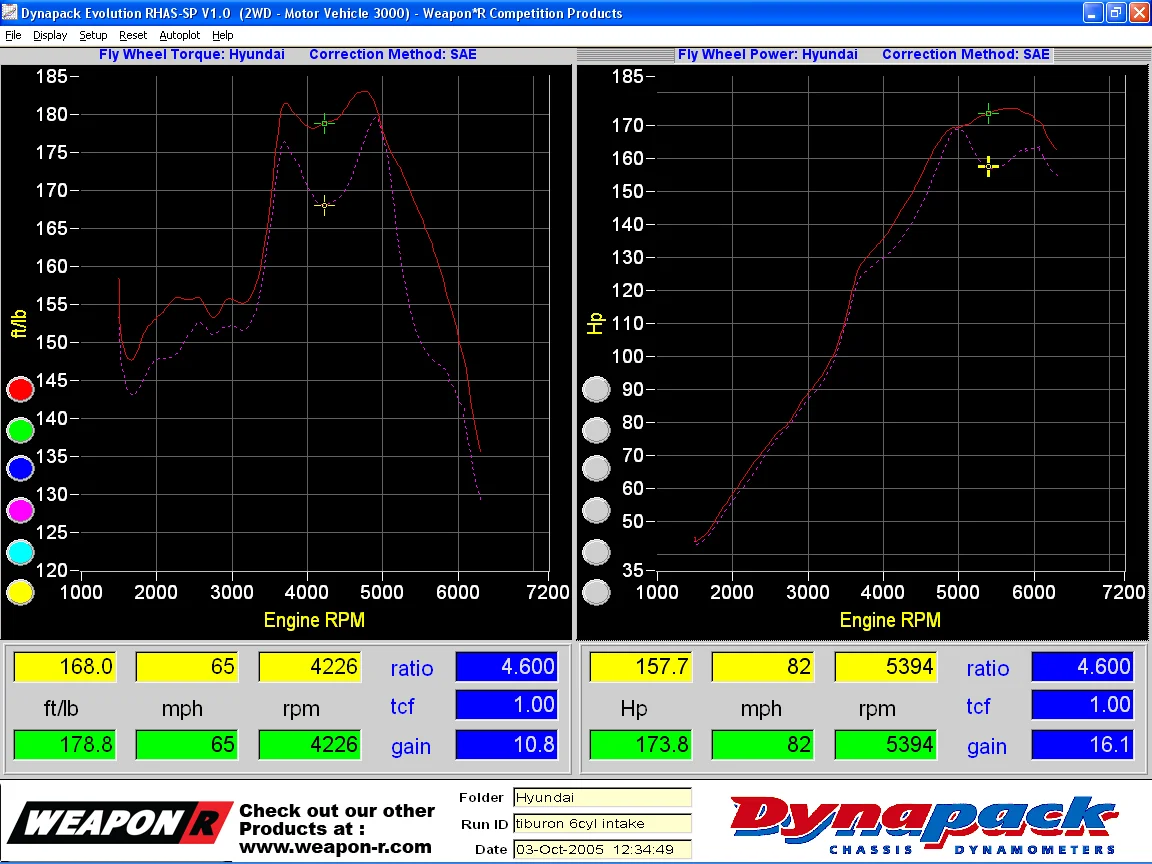Screen dimensions: 1152x864
Task: Click the green 178.8 torque value field
Action: tap(65, 744)
